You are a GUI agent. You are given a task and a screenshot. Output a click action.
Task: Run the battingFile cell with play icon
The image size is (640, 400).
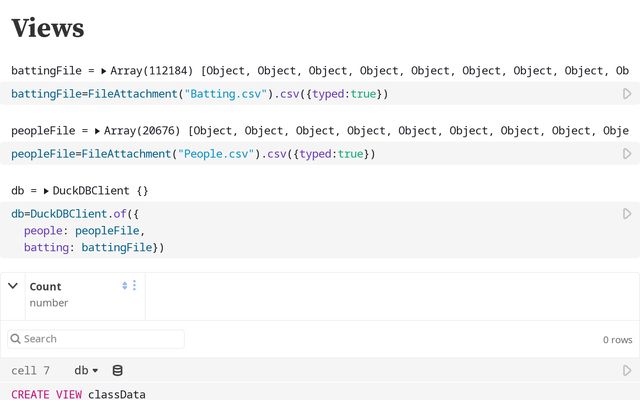click(x=627, y=94)
